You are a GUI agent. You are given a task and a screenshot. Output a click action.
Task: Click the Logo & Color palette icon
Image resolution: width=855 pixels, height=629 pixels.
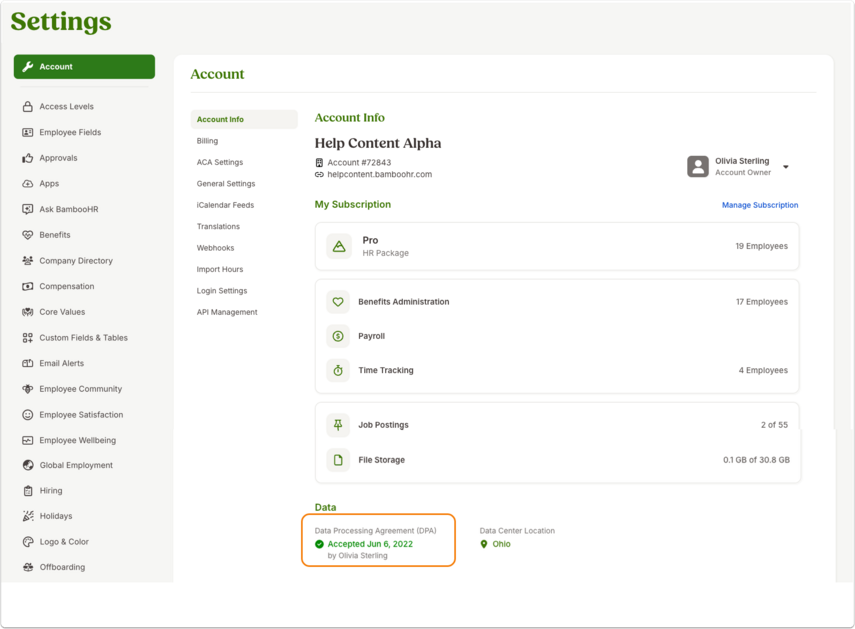pos(28,542)
